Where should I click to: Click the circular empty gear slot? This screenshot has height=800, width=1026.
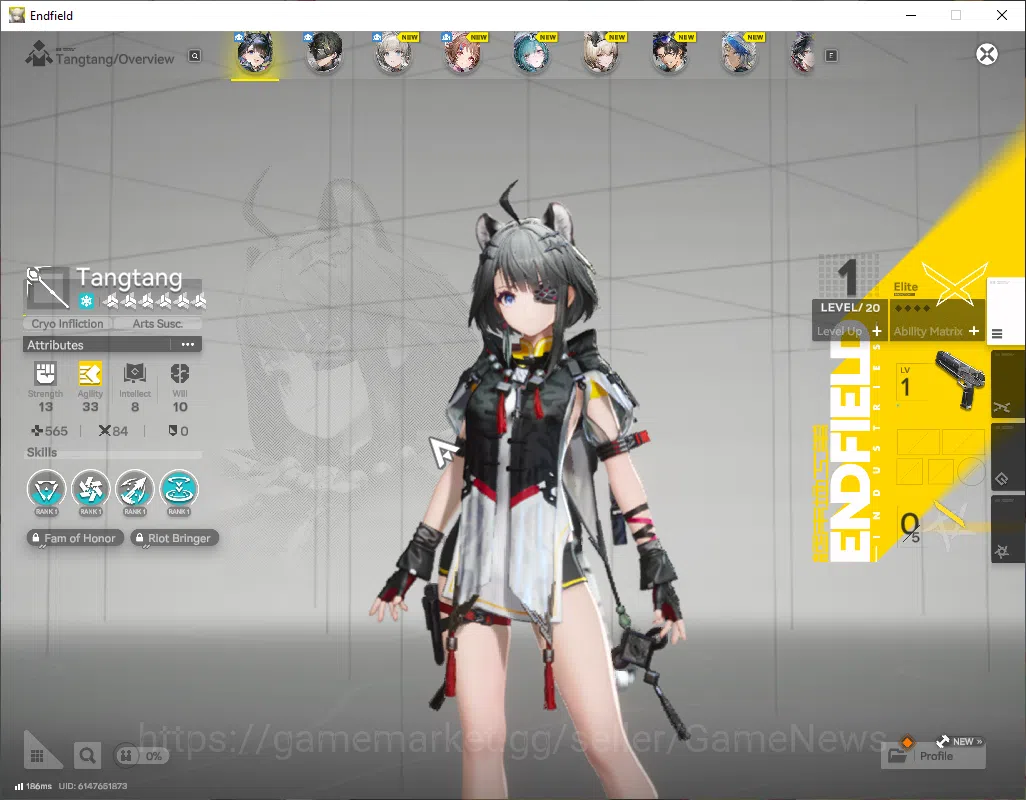coord(971,471)
